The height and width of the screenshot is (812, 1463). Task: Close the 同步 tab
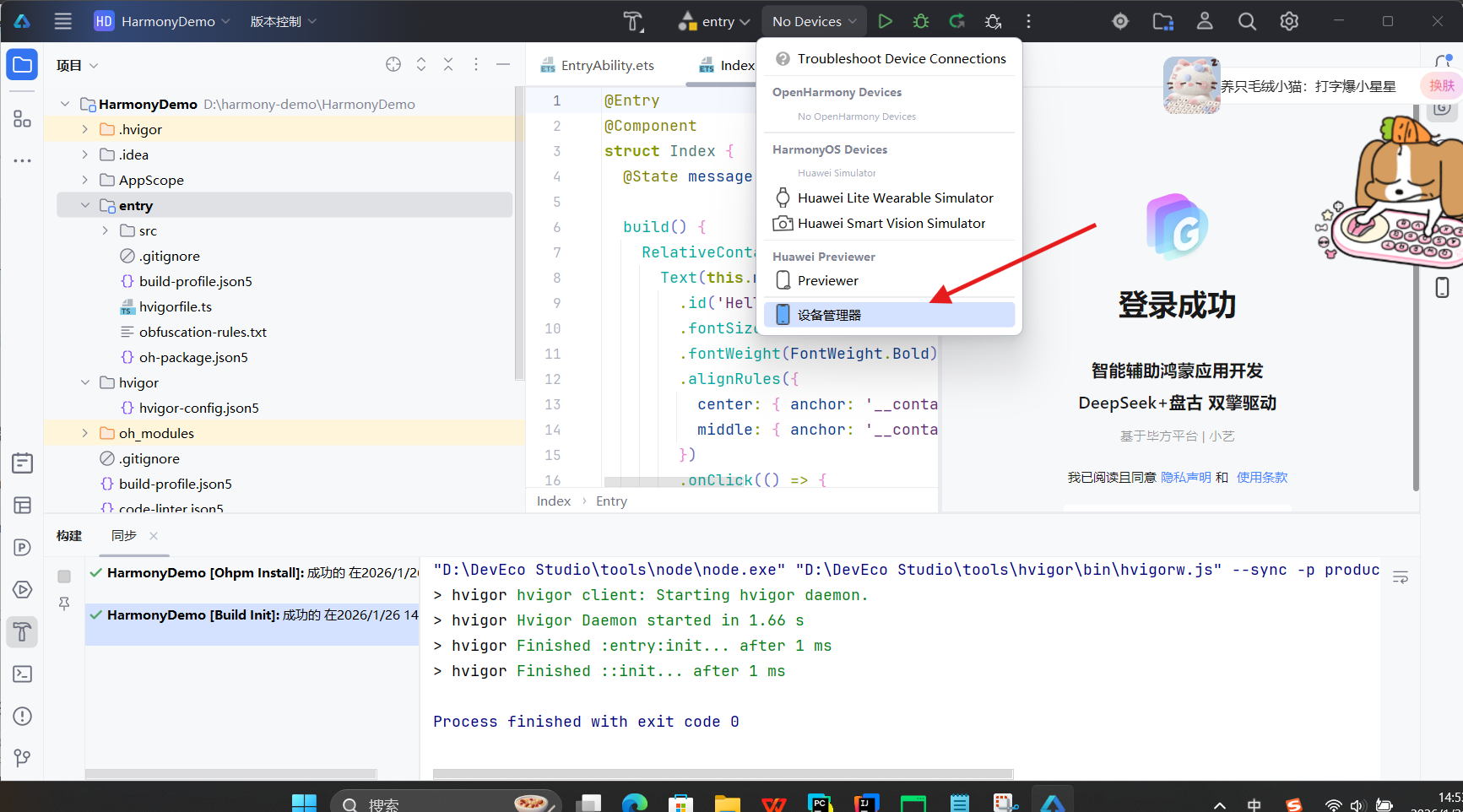coord(154,535)
